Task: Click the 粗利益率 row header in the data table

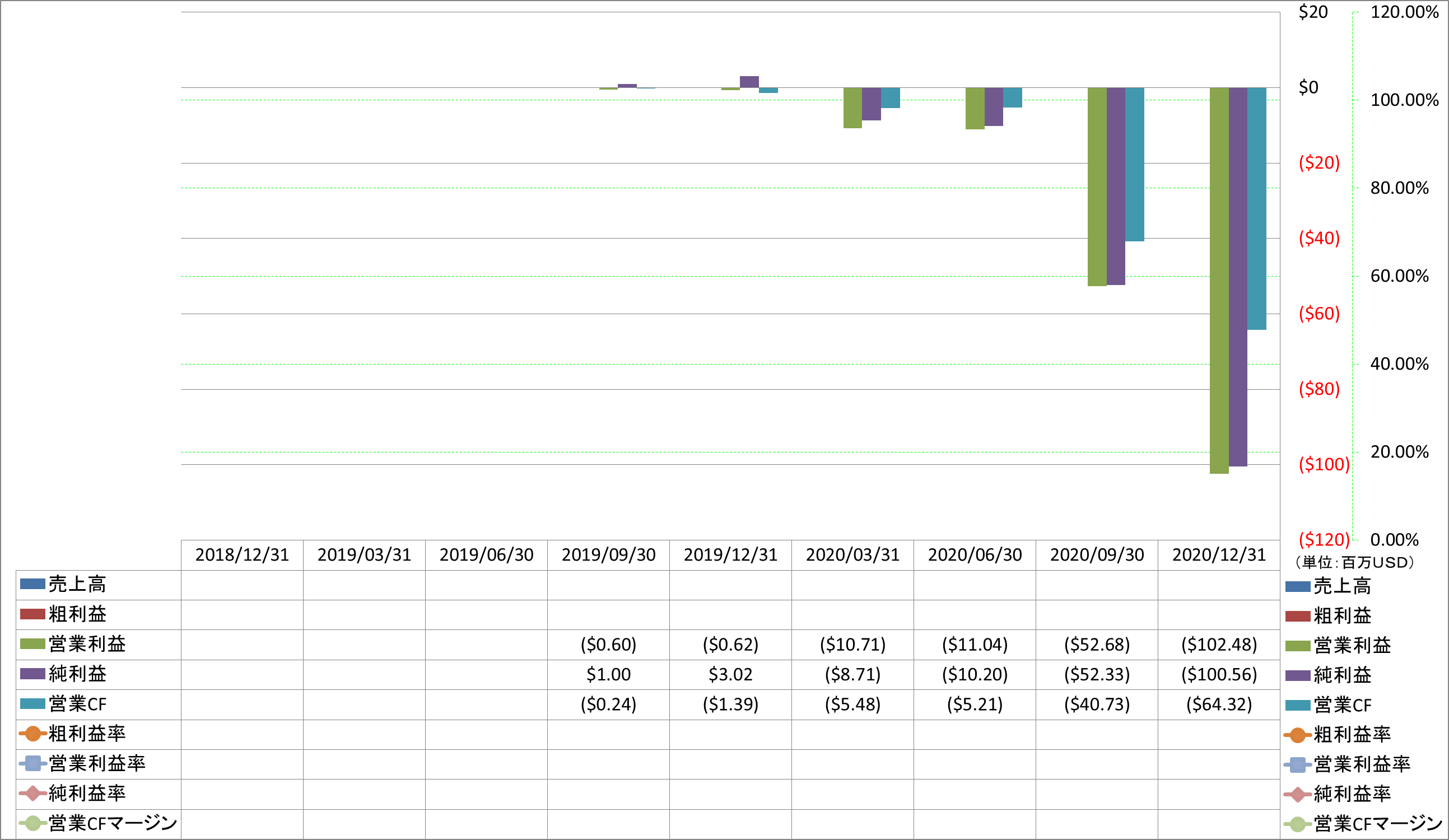Action: [x=99, y=734]
